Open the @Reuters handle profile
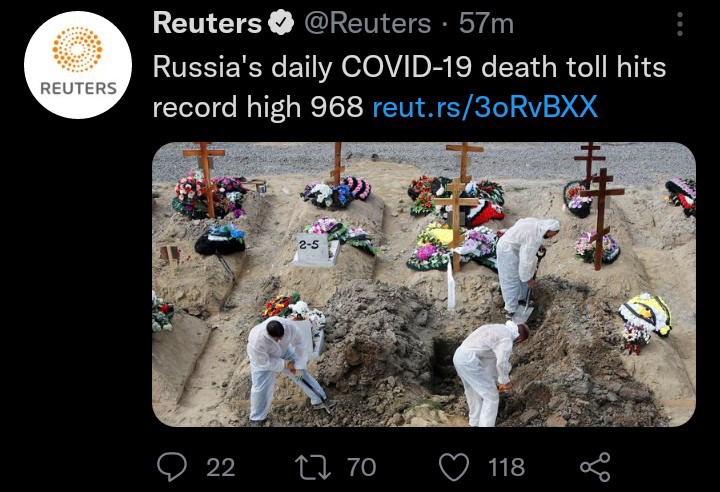This screenshot has width=720, height=492. pos(367,23)
